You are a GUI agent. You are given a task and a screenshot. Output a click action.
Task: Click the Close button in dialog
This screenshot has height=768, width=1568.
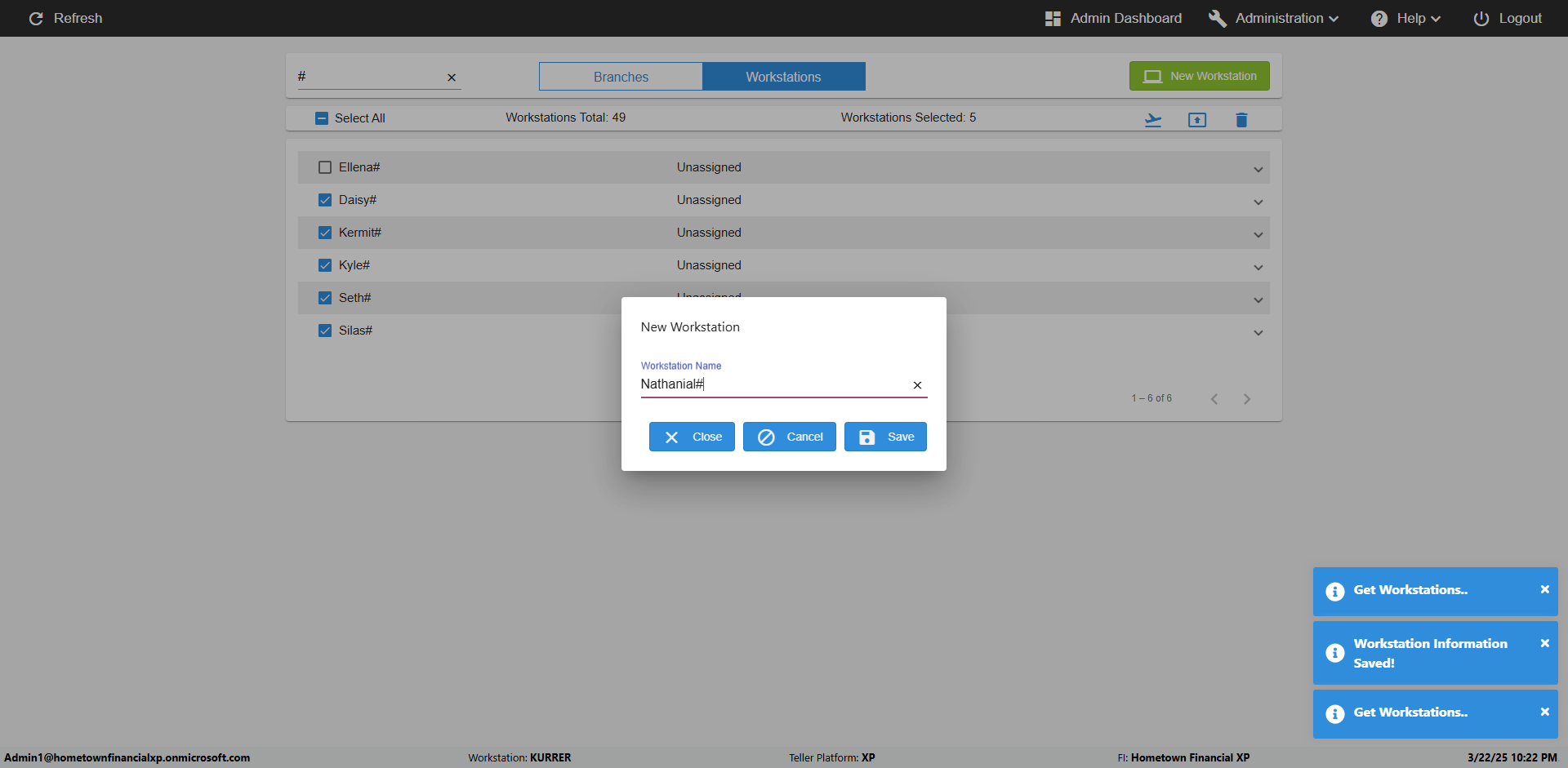click(x=692, y=437)
